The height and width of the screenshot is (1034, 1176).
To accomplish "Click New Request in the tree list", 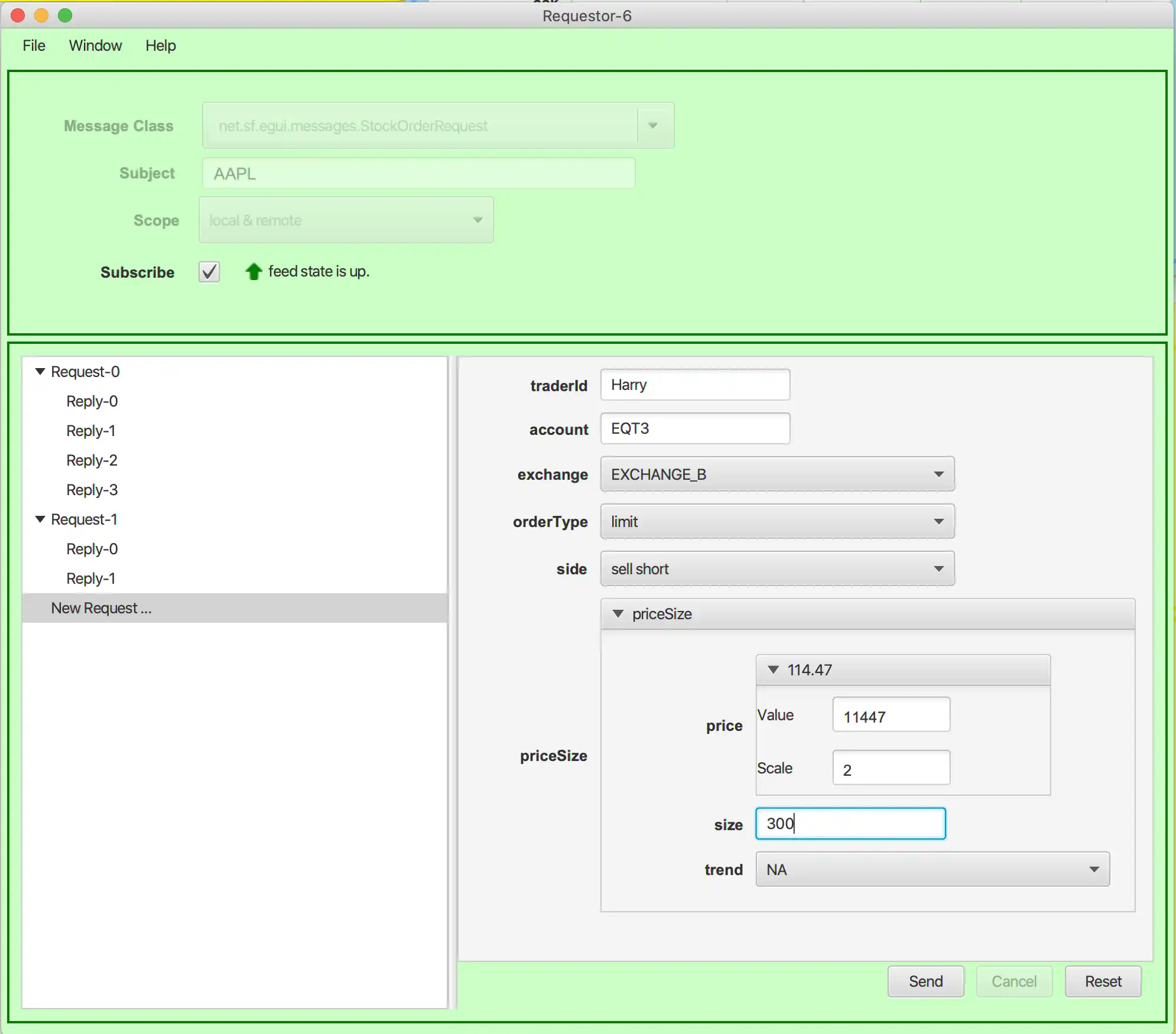I will pyautogui.click(x=101, y=607).
